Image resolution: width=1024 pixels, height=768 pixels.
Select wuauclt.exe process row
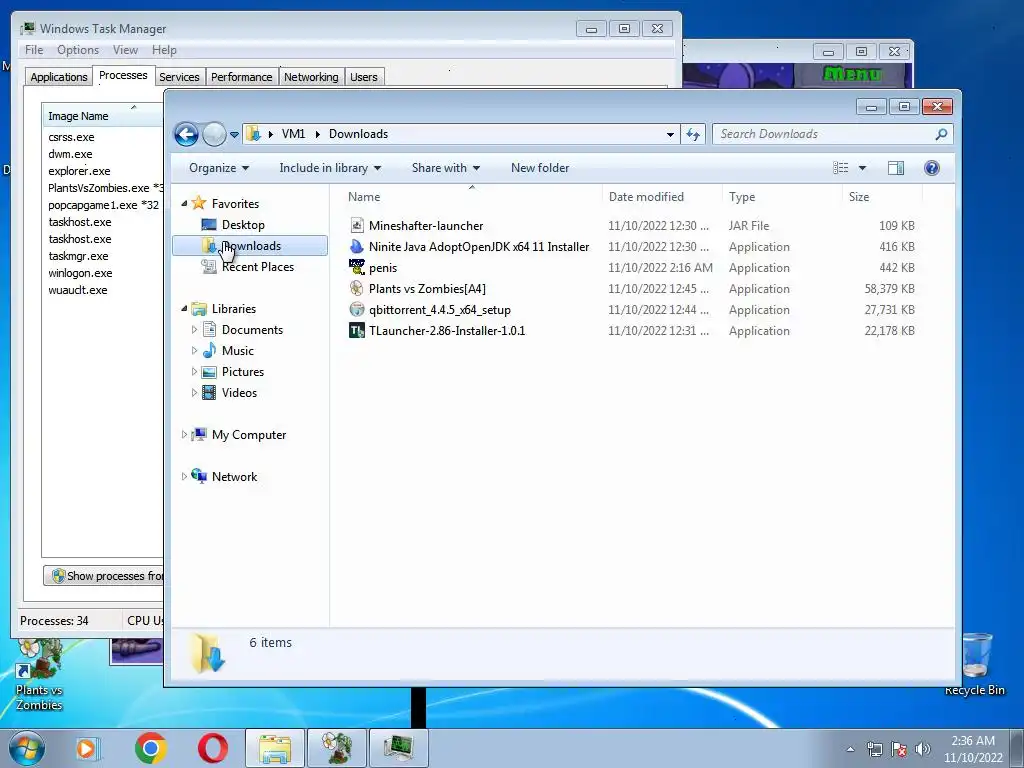[78, 290]
